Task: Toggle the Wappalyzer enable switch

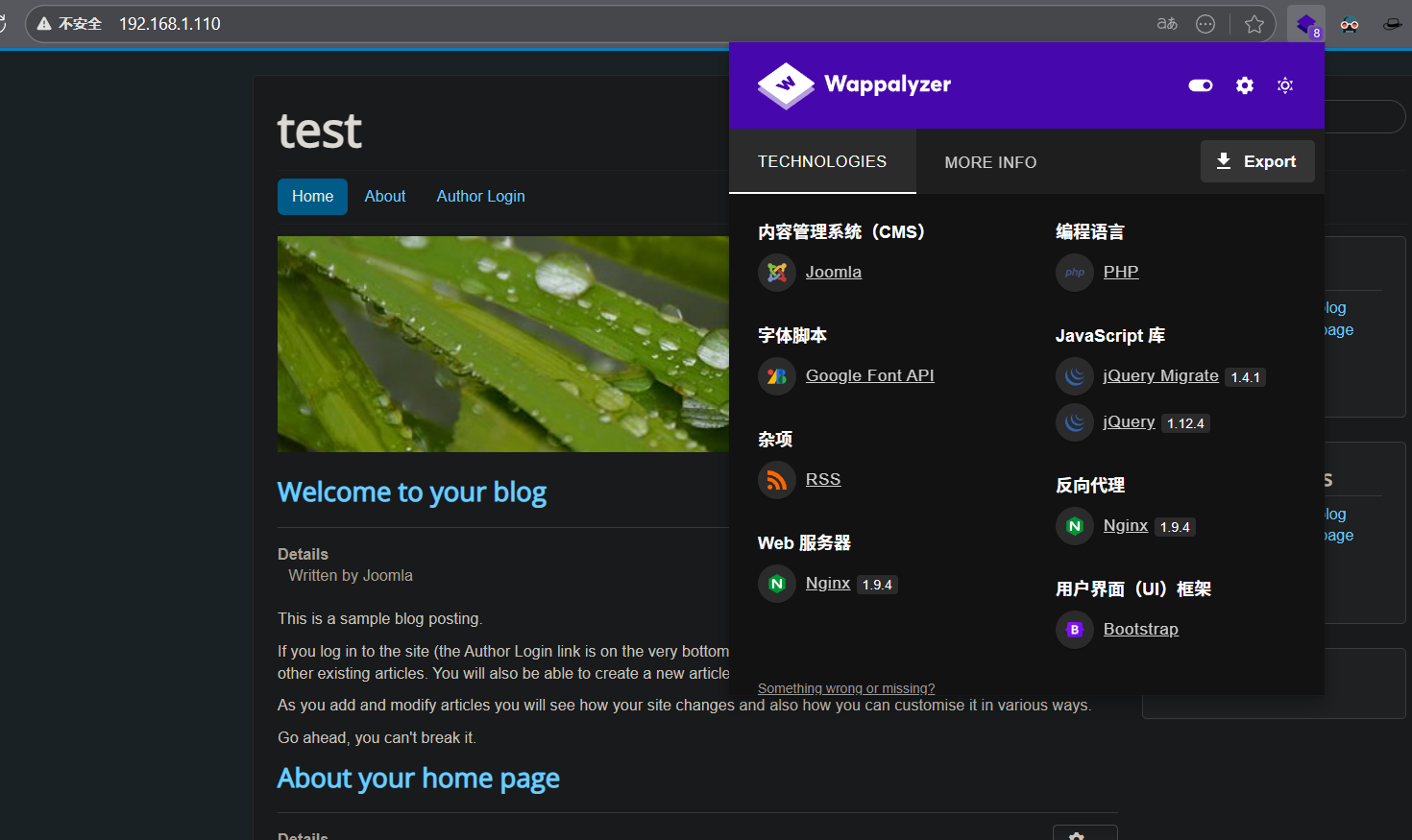Action: 1200,85
